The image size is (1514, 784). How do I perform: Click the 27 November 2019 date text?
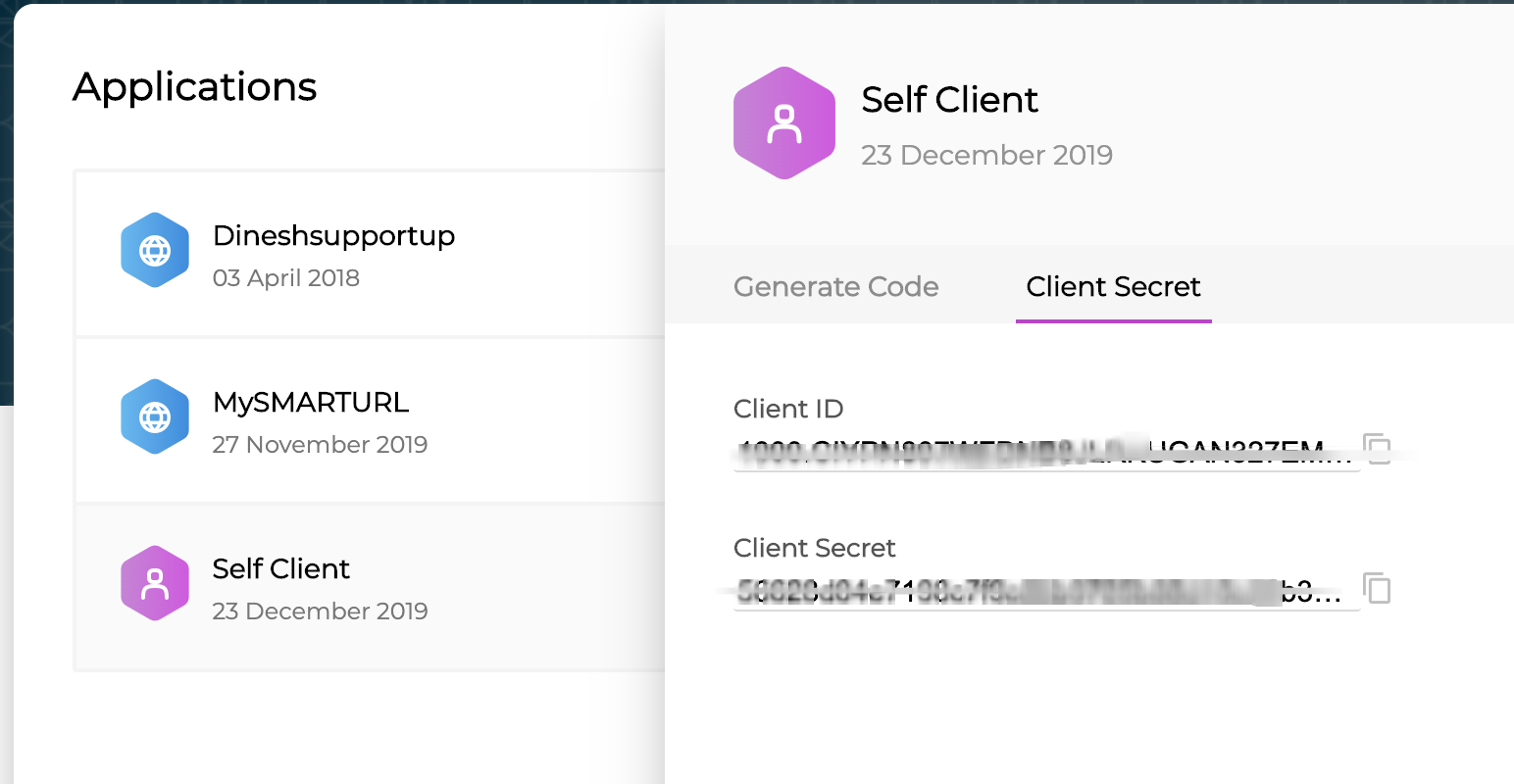(320, 445)
